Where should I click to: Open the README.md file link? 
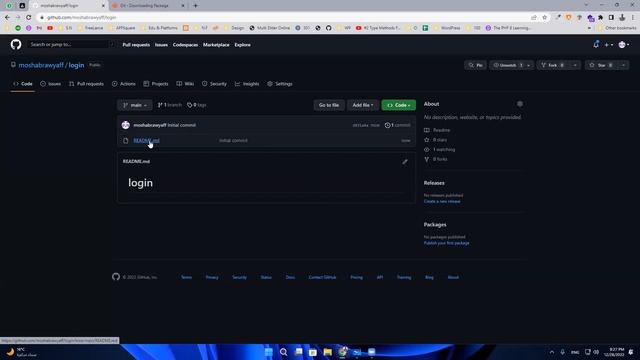(x=147, y=140)
